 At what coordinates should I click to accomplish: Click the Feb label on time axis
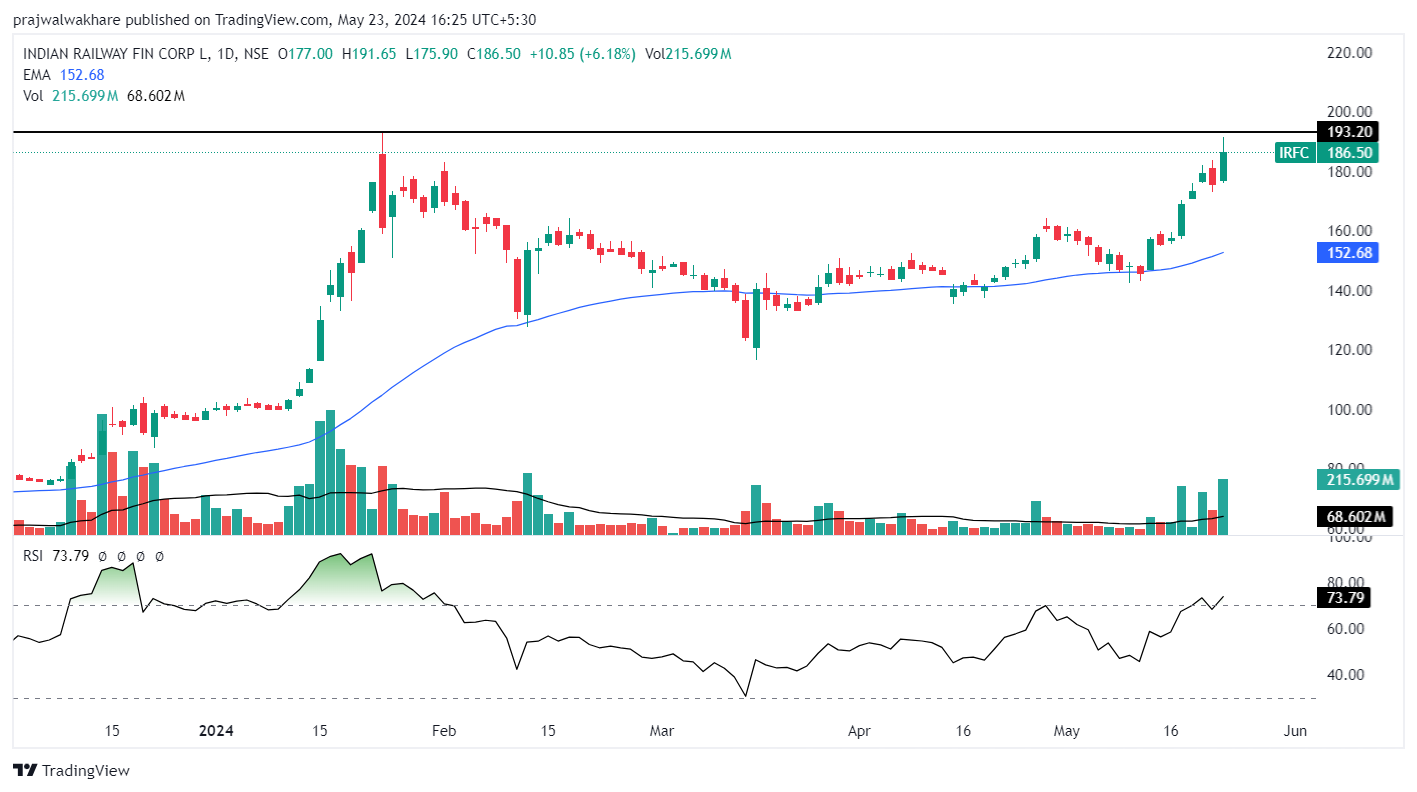tap(443, 731)
